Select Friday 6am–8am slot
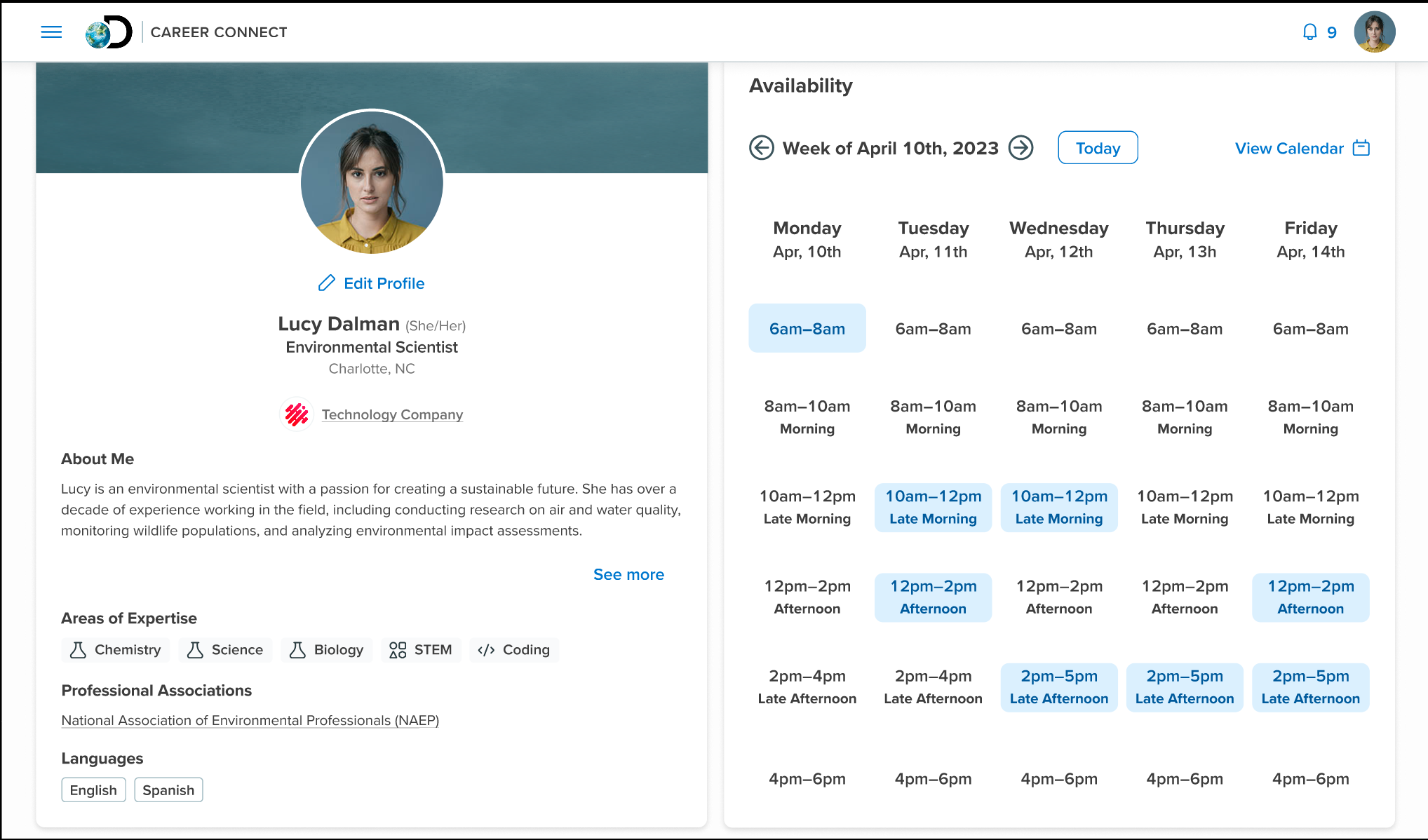Screen dimensions: 1428x840 tap(1311, 328)
